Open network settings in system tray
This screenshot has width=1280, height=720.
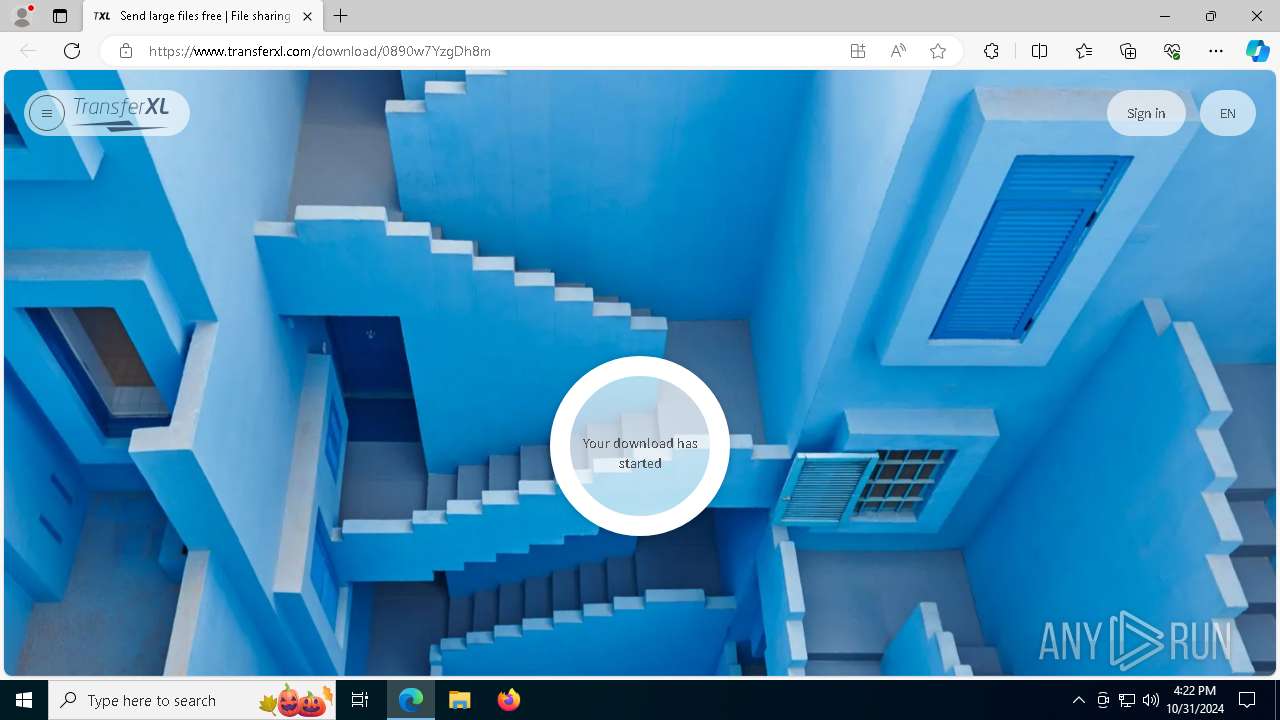pos(1127,700)
